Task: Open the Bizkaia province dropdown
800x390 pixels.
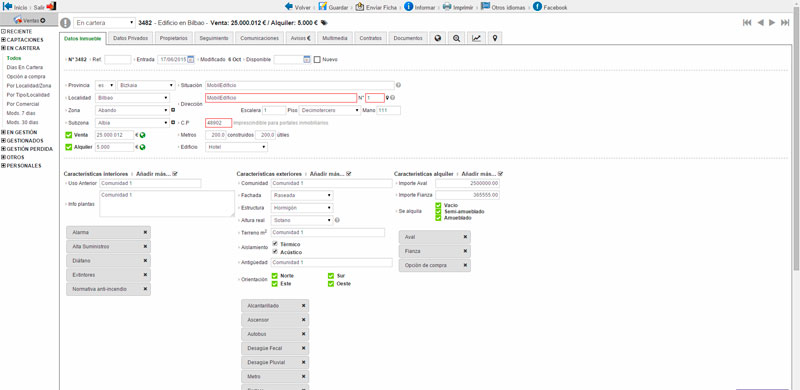Action: [146, 85]
